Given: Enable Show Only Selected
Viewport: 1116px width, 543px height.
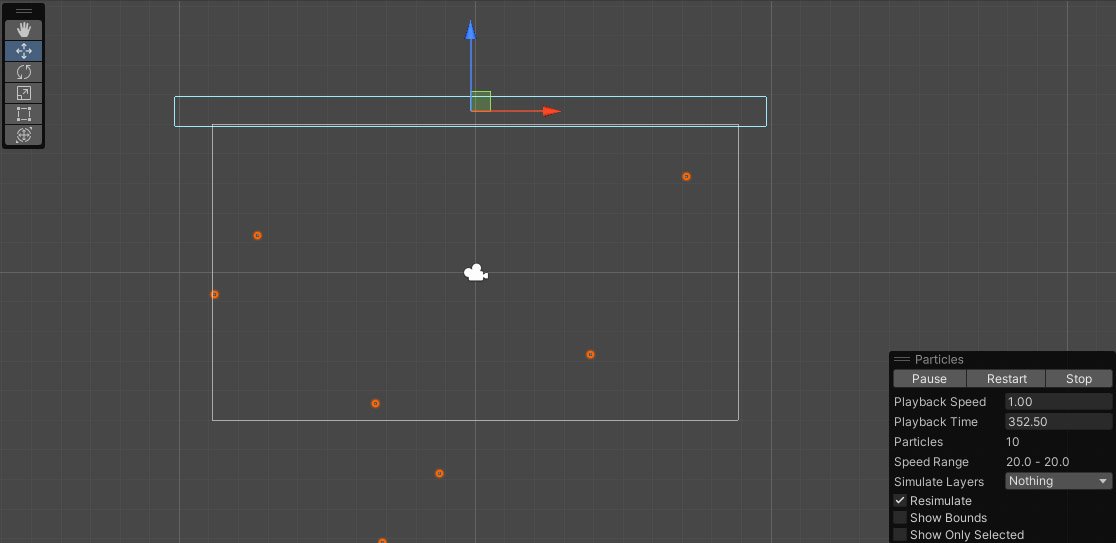Looking at the screenshot, I should (900, 535).
